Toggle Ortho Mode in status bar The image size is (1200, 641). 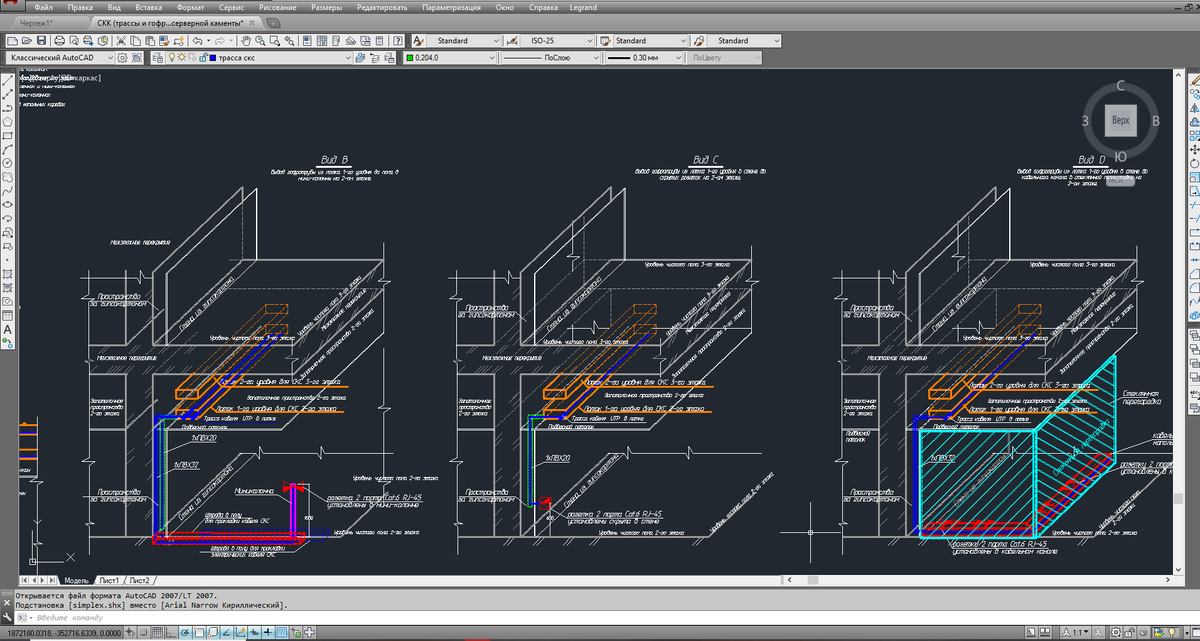tap(171, 633)
